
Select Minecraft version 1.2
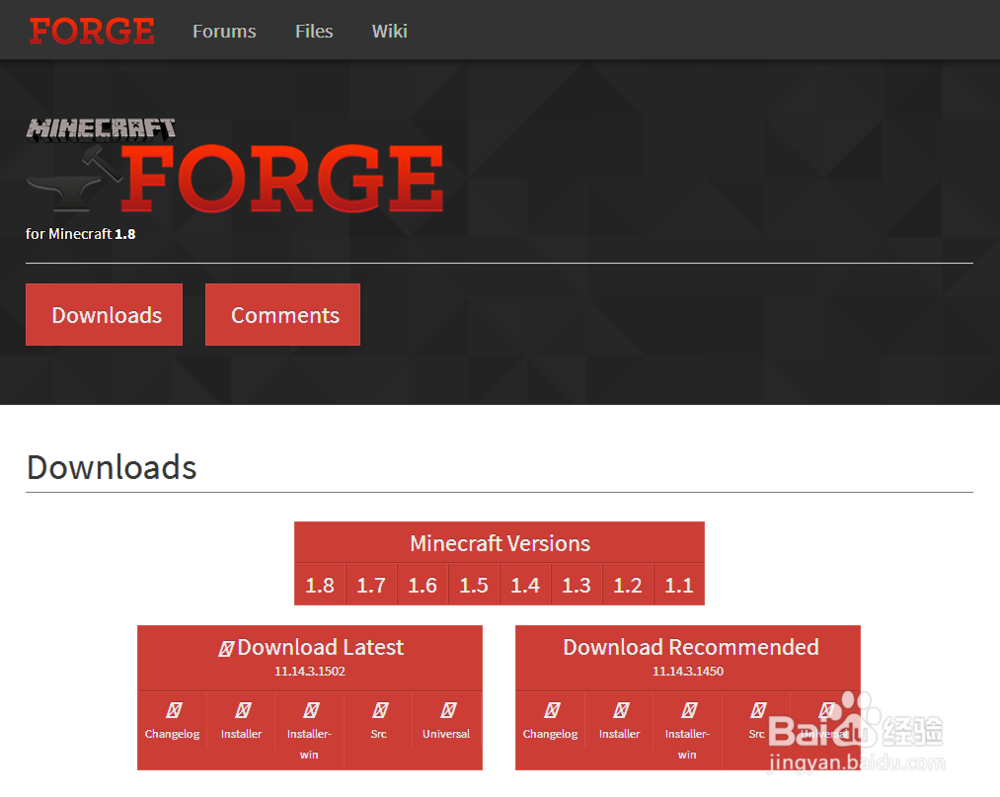coord(628,585)
